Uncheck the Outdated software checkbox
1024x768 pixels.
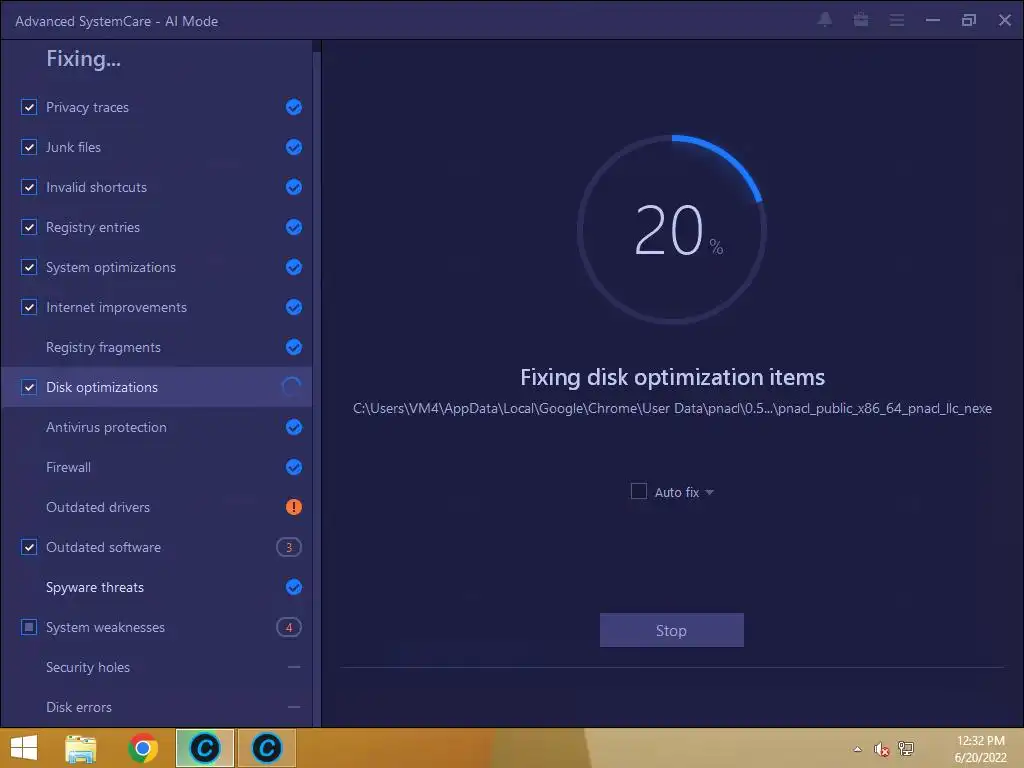[x=29, y=547]
